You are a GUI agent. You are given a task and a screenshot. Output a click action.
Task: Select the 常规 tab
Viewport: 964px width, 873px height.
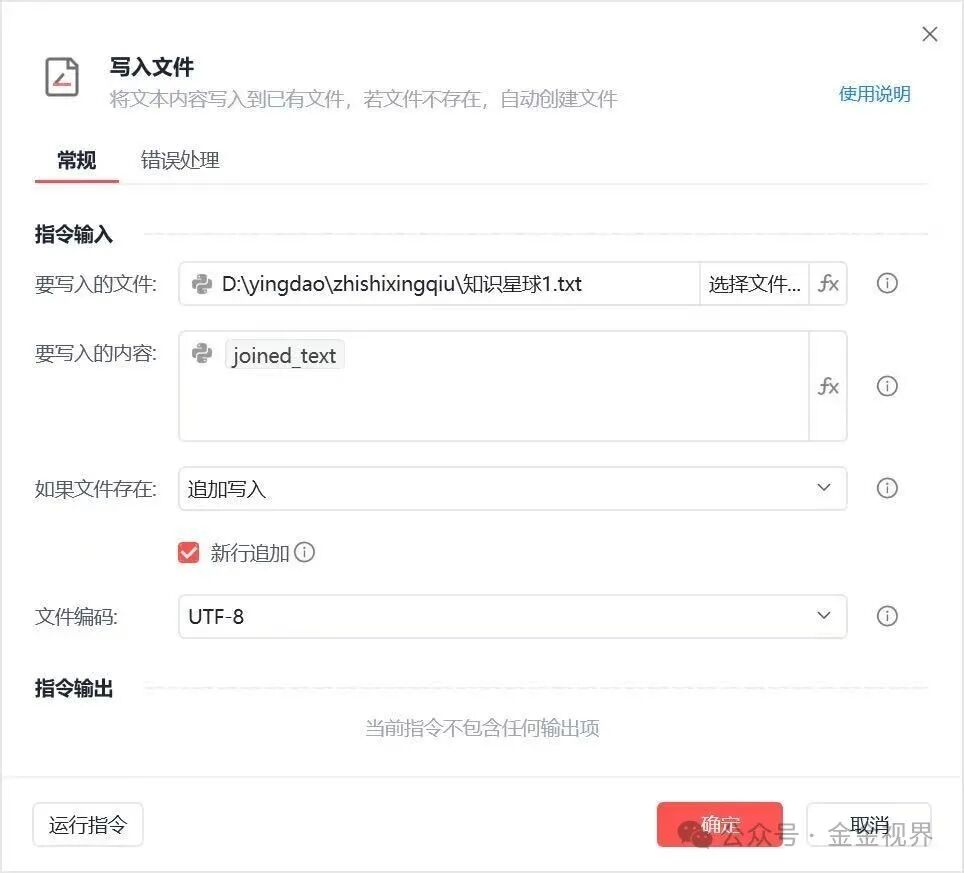tap(75, 160)
